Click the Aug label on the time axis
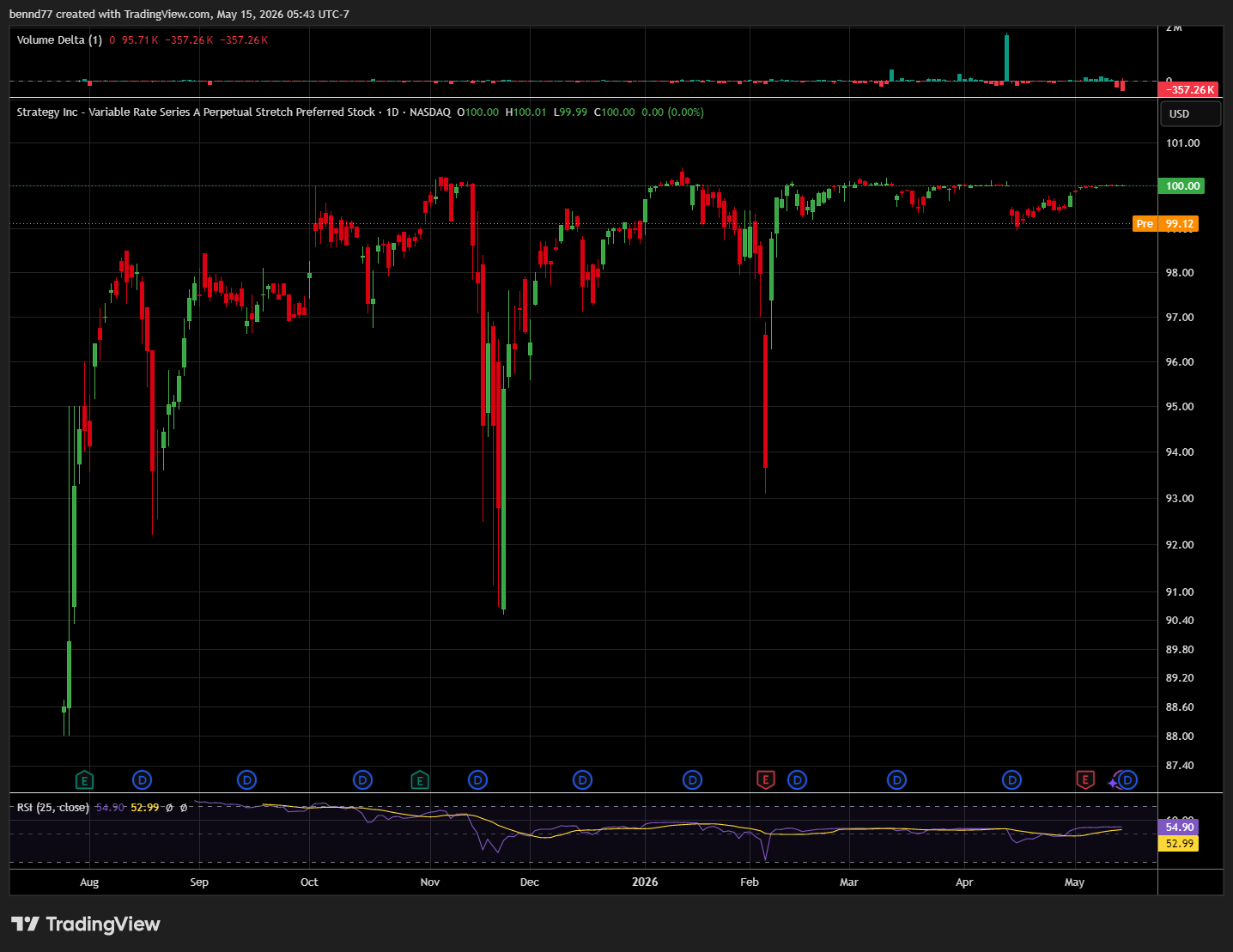This screenshot has height=952, width=1233. click(89, 882)
